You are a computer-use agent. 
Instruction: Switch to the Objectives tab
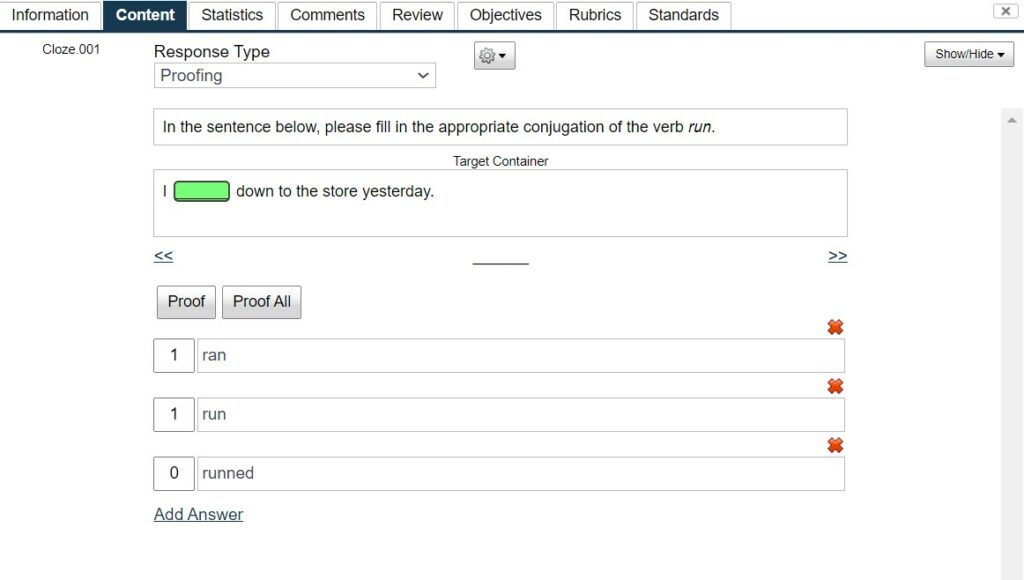tap(505, 15)
